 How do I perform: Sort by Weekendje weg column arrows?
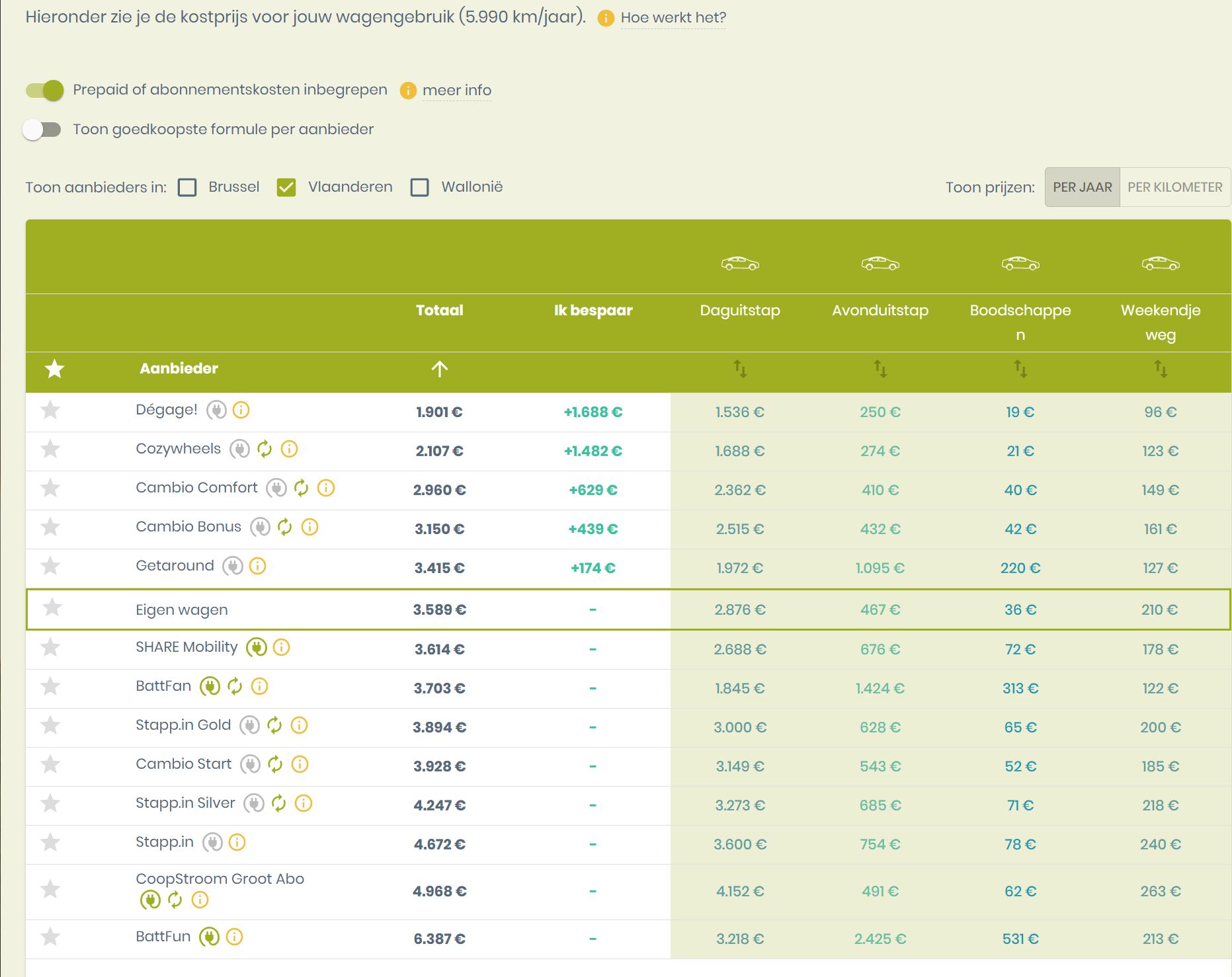[1160, 369]
